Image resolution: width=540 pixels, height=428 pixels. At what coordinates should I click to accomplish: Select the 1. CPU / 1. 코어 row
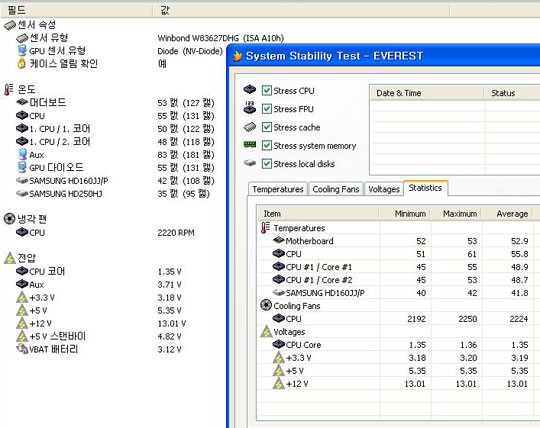click(115, 128)
